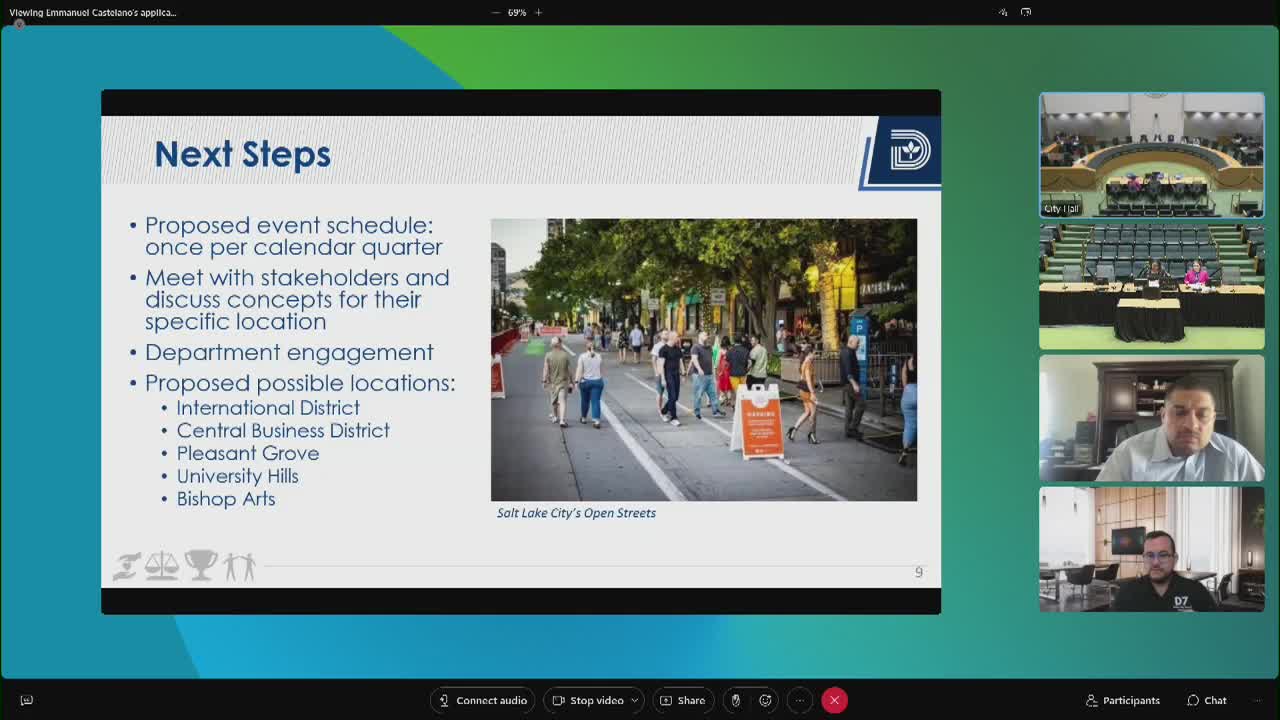The width and height of the screenshot is (1280, 720).
Task: Open the annotate tool in the top bar
Action: pyautogui.click(x=1003, y=12)
